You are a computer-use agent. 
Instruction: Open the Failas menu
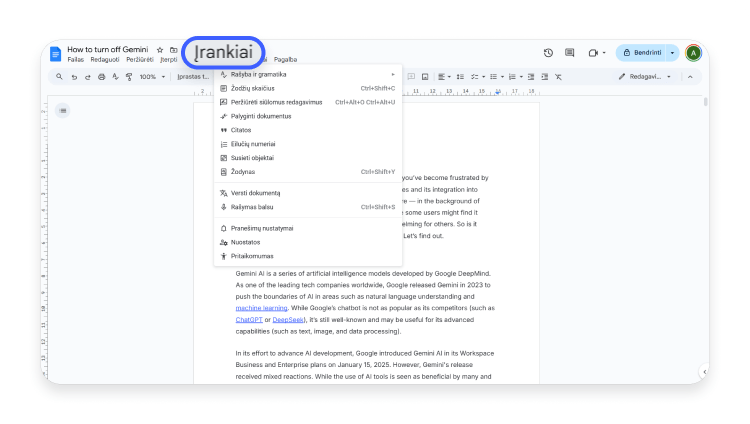[76, 60]
